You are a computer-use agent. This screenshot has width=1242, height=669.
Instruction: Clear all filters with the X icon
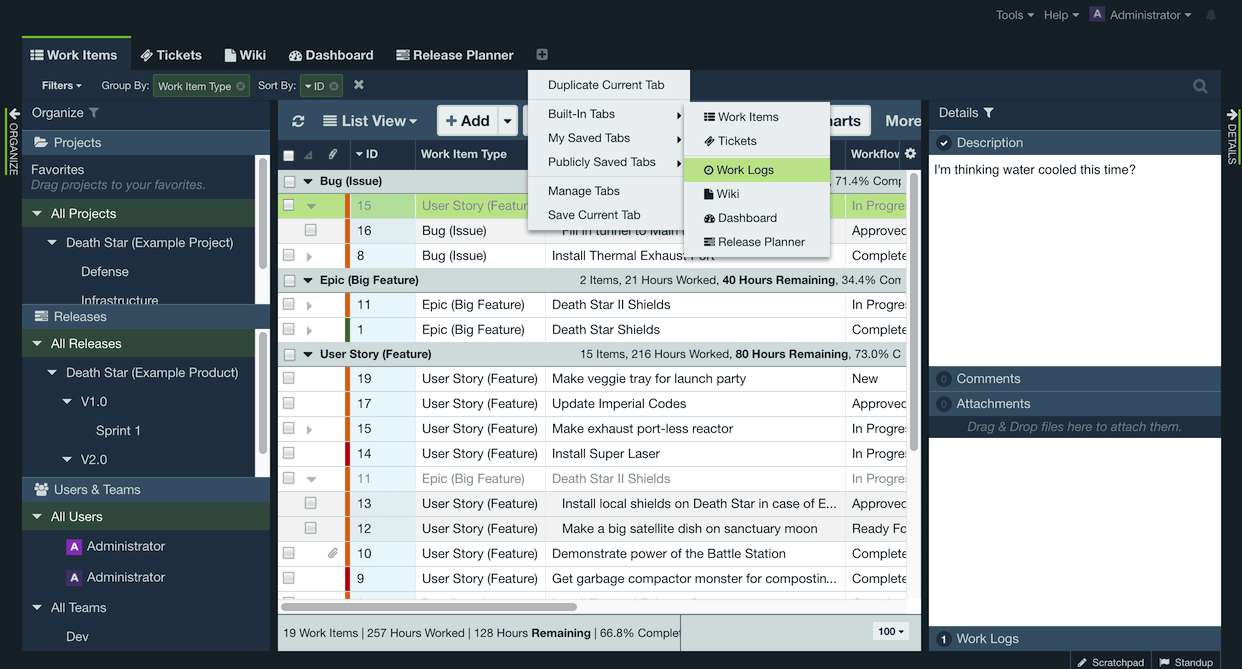pyautogui.click(x=359, y=85)
